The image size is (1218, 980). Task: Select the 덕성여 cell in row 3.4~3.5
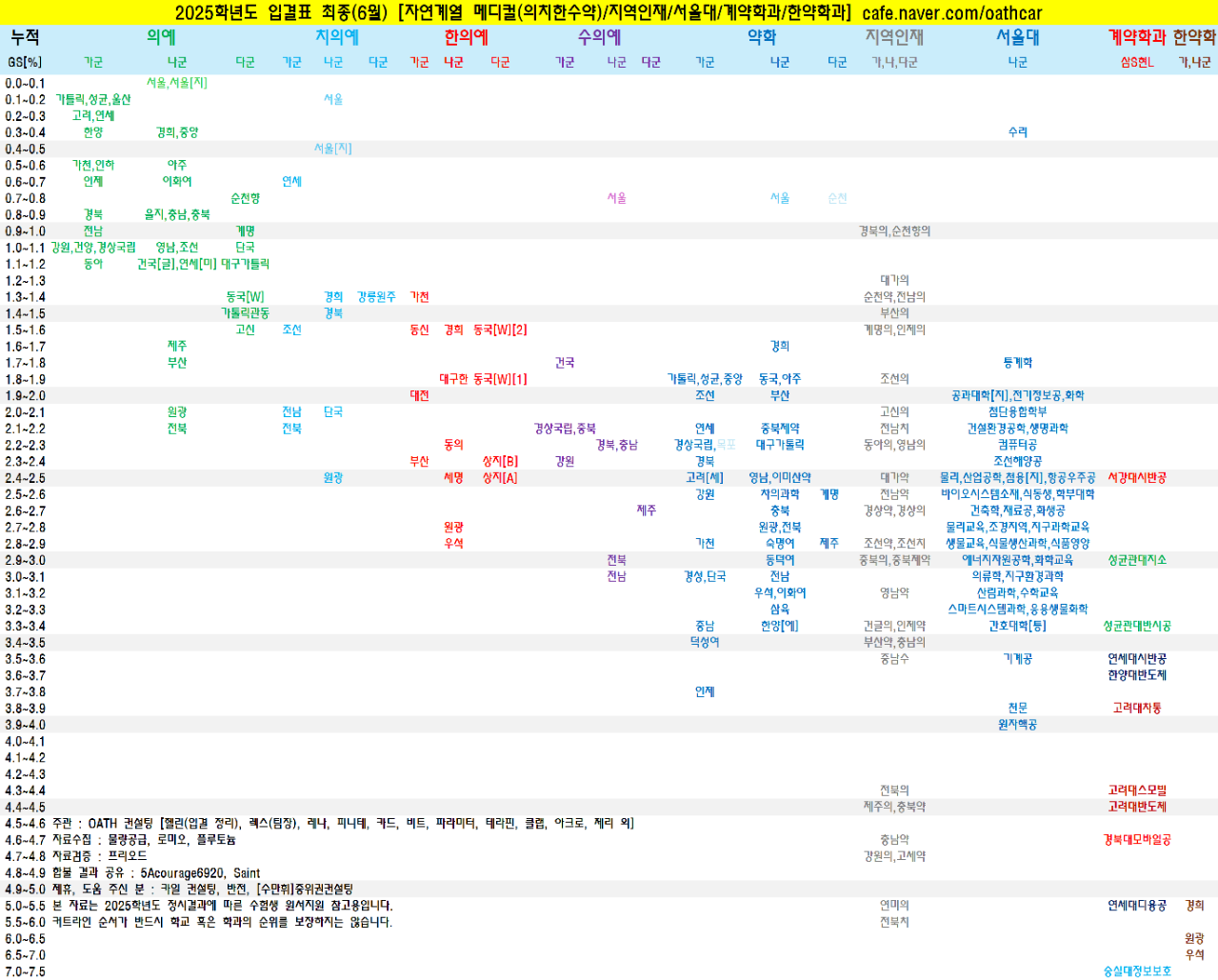click(x=705, y=642)
